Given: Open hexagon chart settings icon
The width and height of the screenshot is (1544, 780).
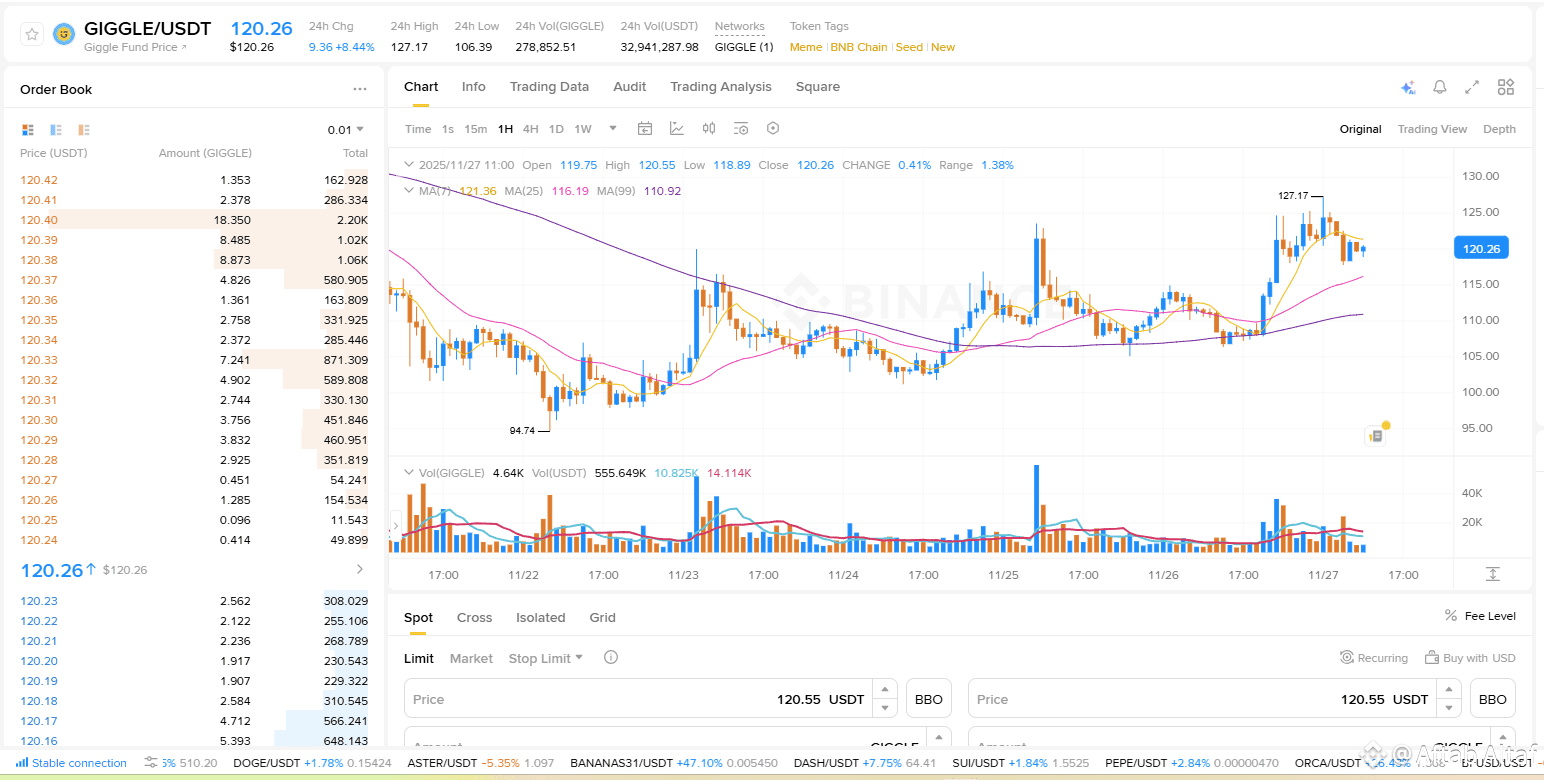Looking at the screenshot, I should (x=773, y=128).
